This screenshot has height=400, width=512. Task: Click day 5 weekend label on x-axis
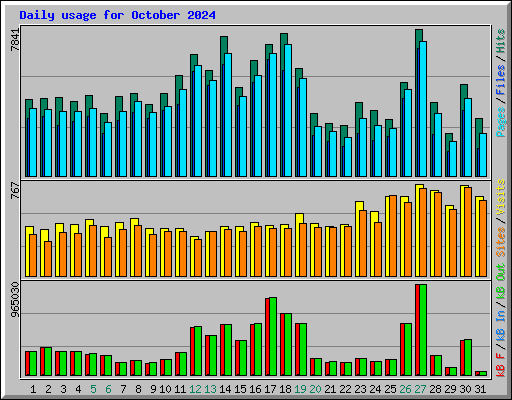point(93,389)
